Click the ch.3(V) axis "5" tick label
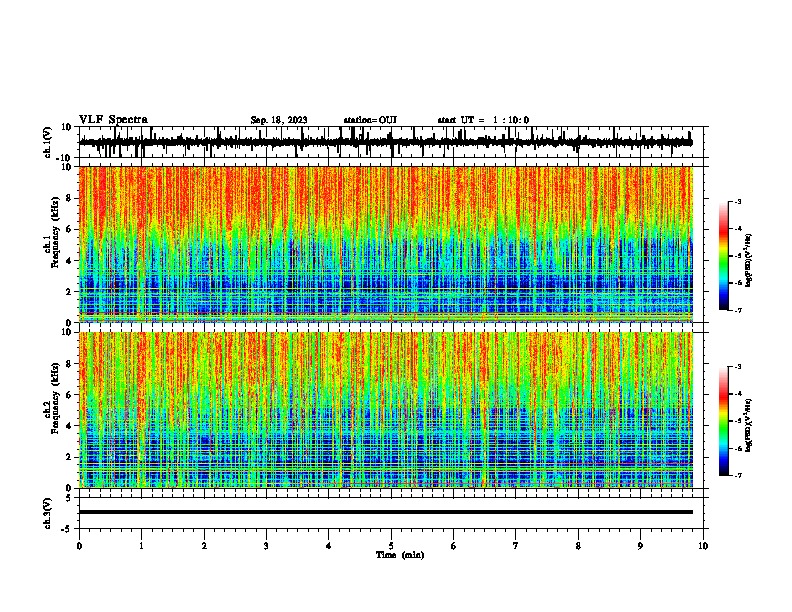Image resolution: width=792 pixels, height=612 pixels. (x=70, y=498)
